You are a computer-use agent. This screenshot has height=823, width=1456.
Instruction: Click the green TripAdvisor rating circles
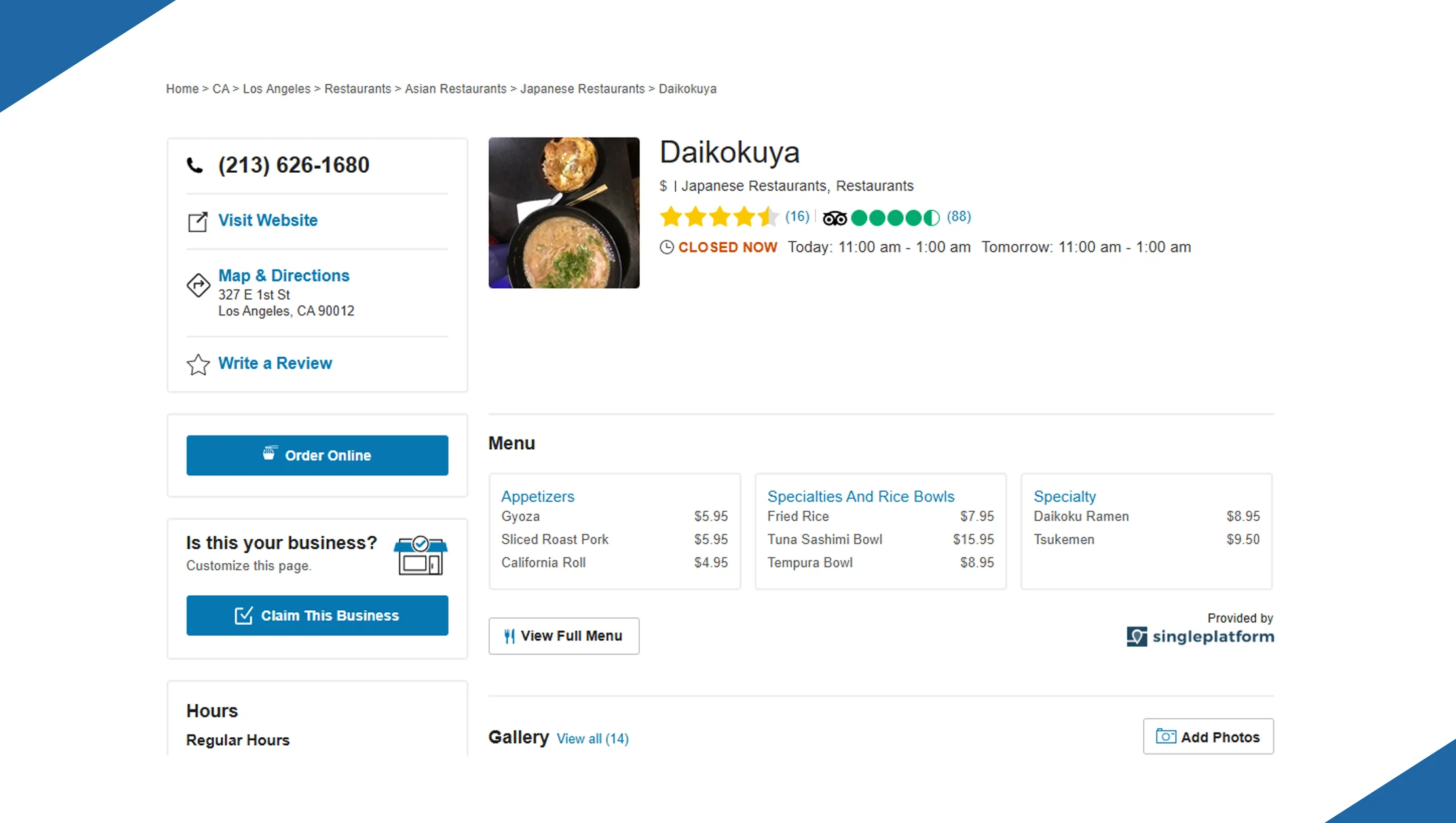[x=895, y=218]
